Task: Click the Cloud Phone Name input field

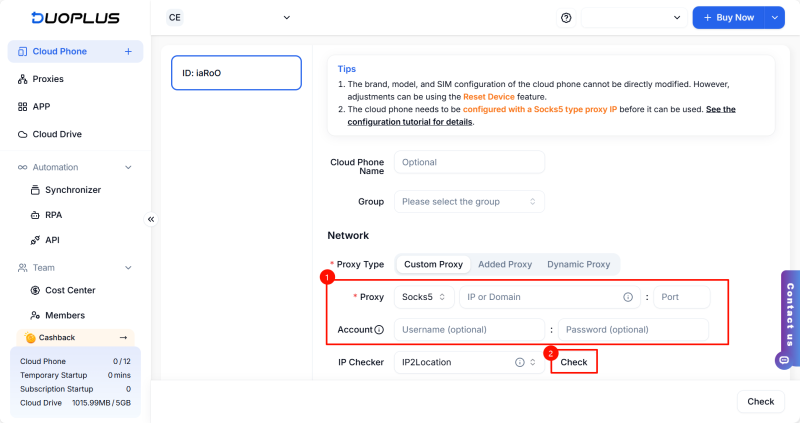Action: point(469,162)
